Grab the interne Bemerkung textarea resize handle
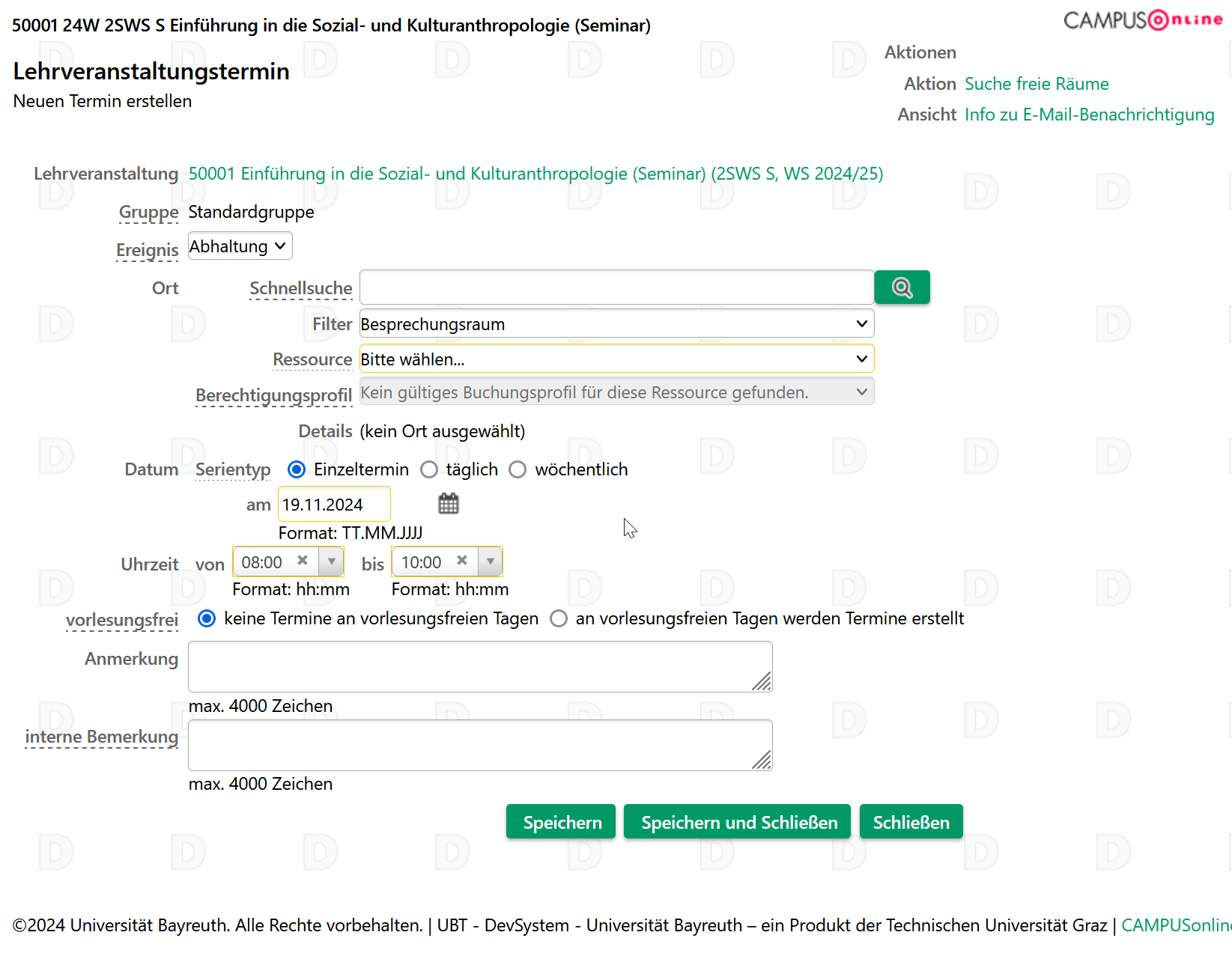1232x962 pixels. (762, 761)
